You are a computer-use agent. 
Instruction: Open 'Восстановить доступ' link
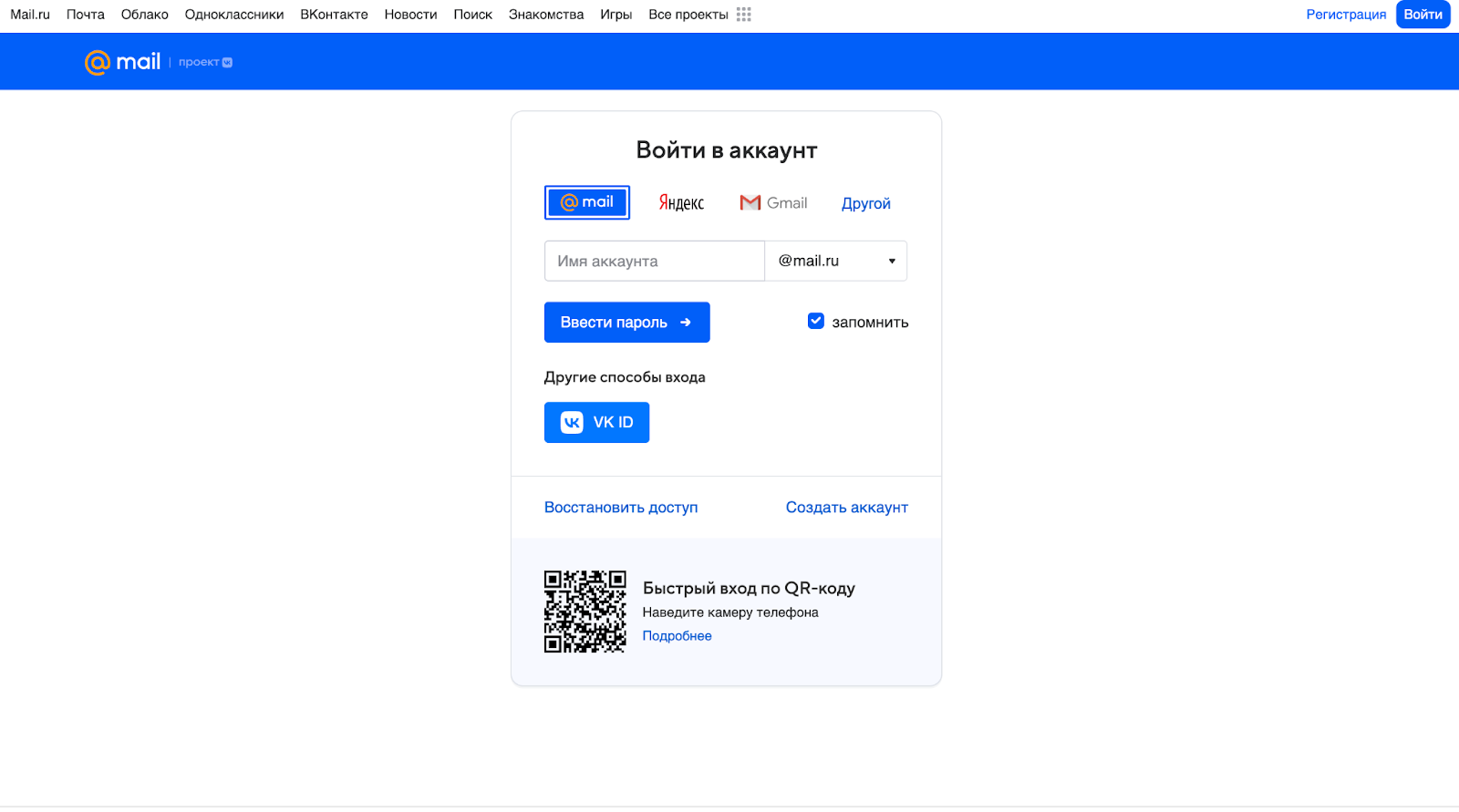[x=621, y=508]
